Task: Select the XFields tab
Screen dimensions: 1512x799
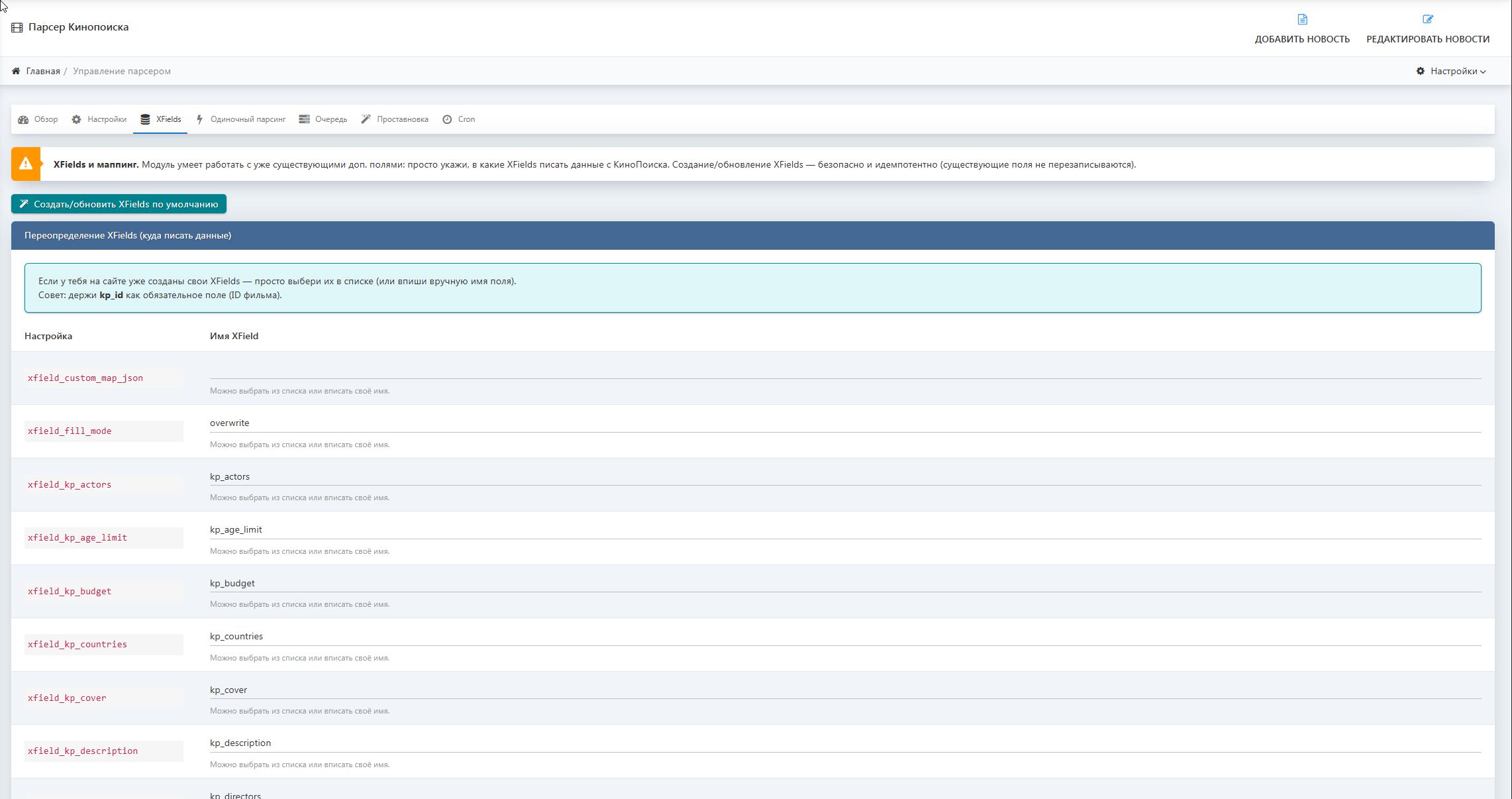Action: tap(168, 119)
